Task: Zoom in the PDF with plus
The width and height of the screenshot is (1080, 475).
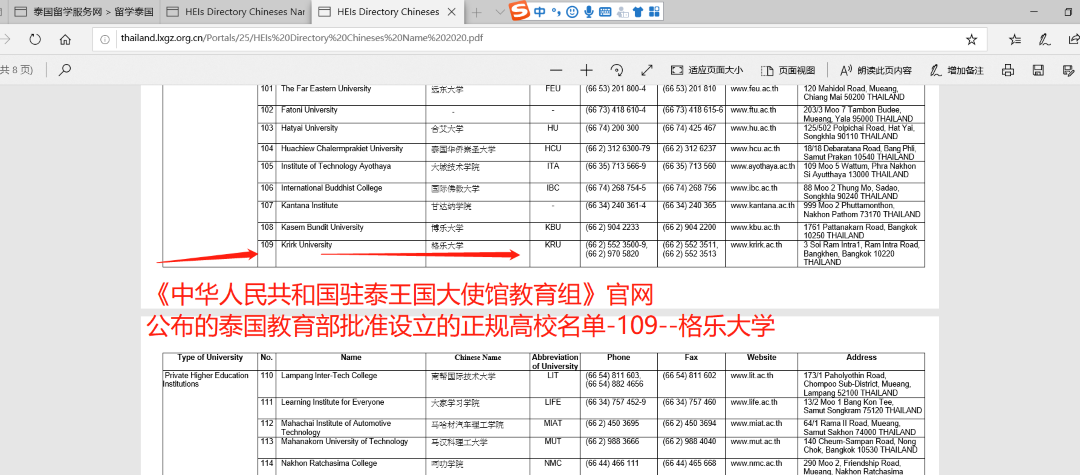Action: click(x=586, y=70)
